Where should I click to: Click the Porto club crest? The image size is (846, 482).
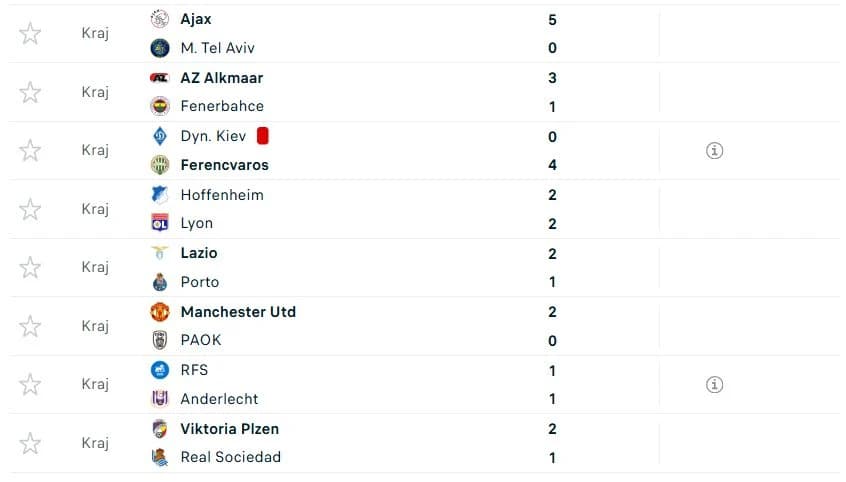(x=160, y=282)
